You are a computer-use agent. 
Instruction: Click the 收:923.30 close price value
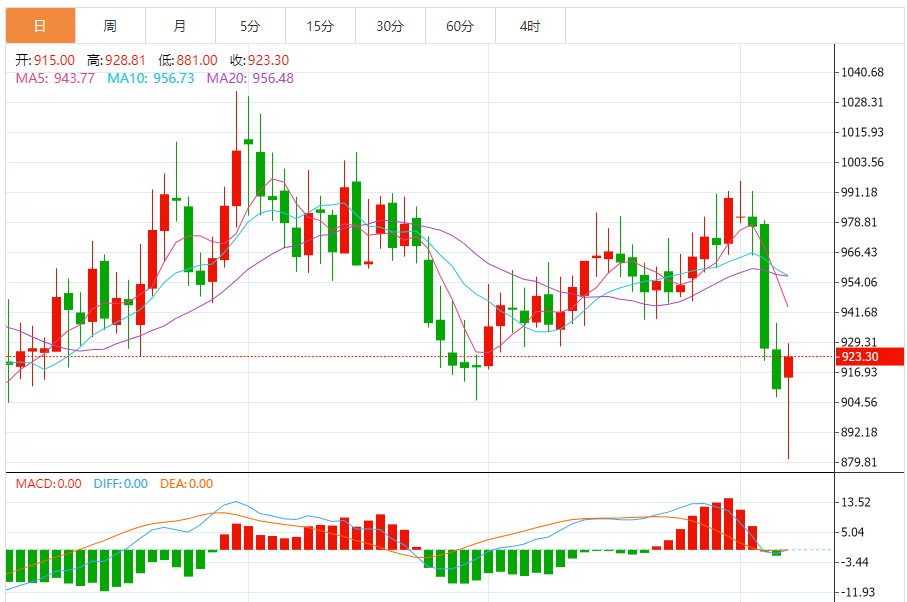[260, 60]
